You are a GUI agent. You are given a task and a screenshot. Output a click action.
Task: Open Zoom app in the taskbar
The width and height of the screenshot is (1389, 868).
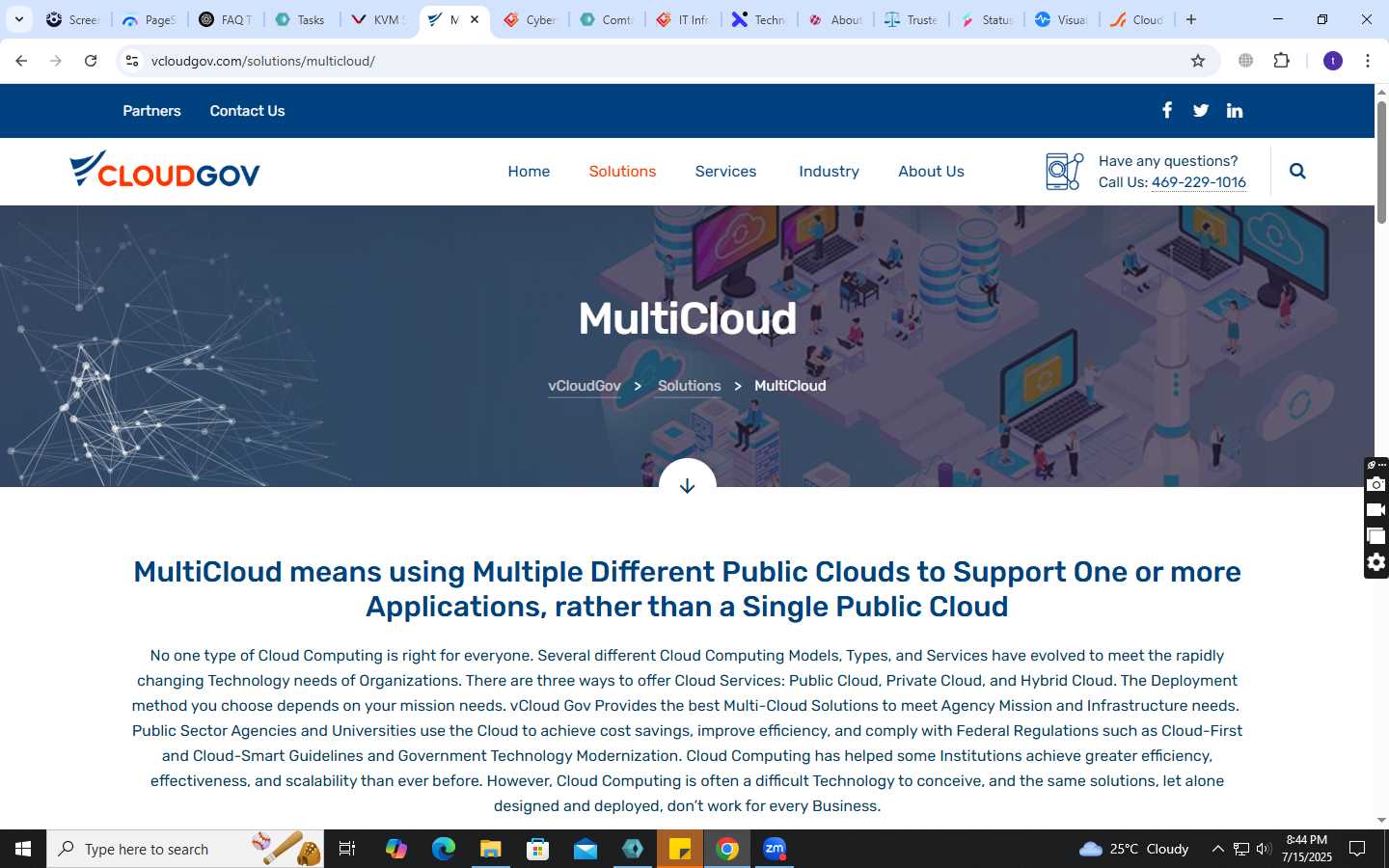click(x=775, y=849)
